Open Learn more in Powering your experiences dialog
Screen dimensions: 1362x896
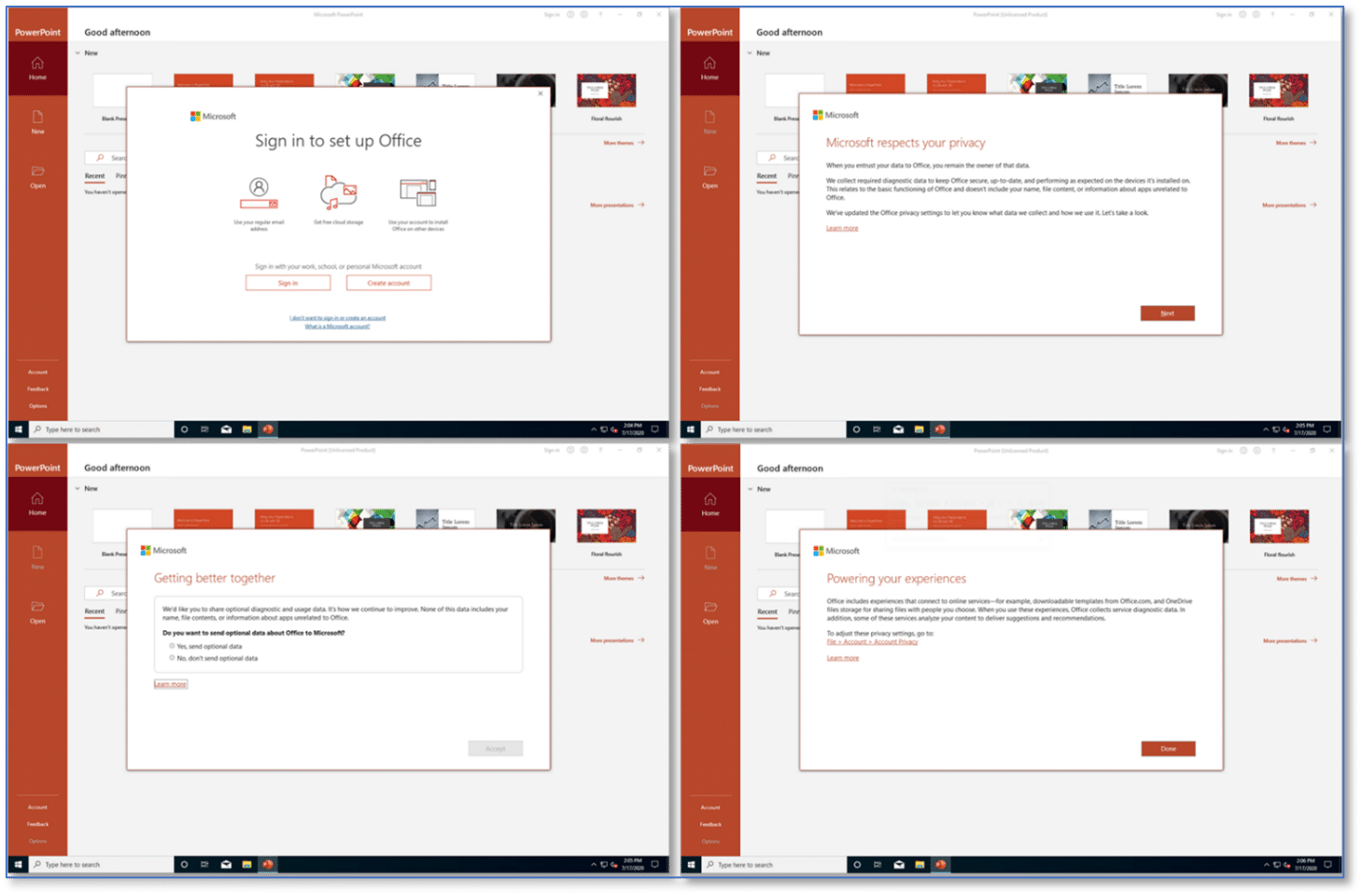click(842, 658)
